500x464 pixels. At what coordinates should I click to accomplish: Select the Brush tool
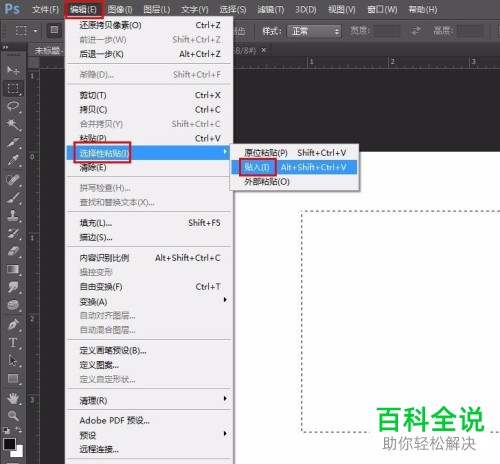coord(13,198)
